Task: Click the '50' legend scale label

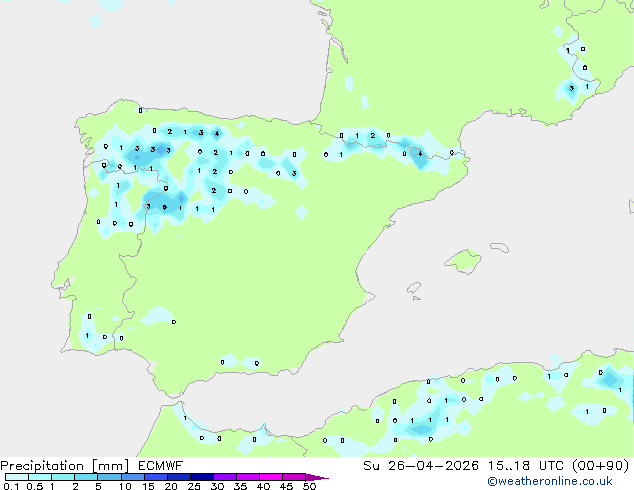Action: tap(309, 486)
